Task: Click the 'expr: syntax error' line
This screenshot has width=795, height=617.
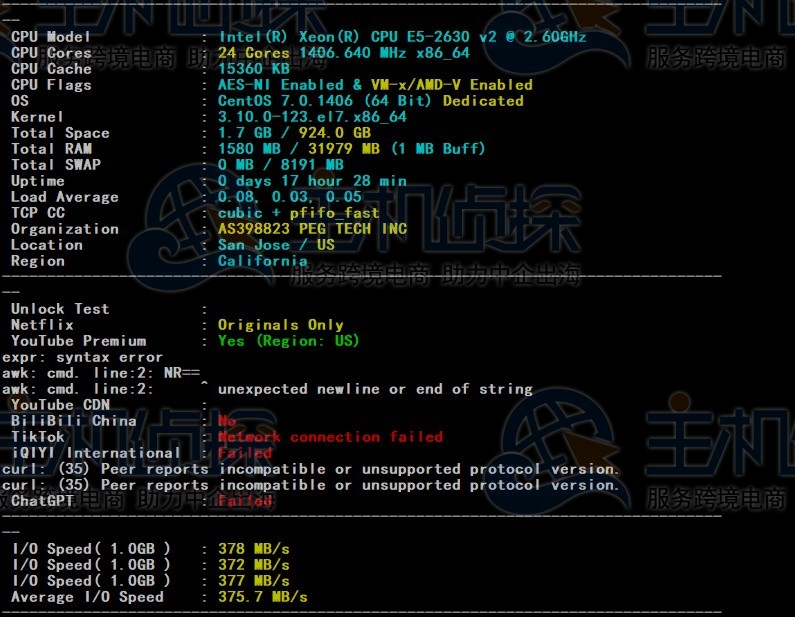Action: [83, 357]
